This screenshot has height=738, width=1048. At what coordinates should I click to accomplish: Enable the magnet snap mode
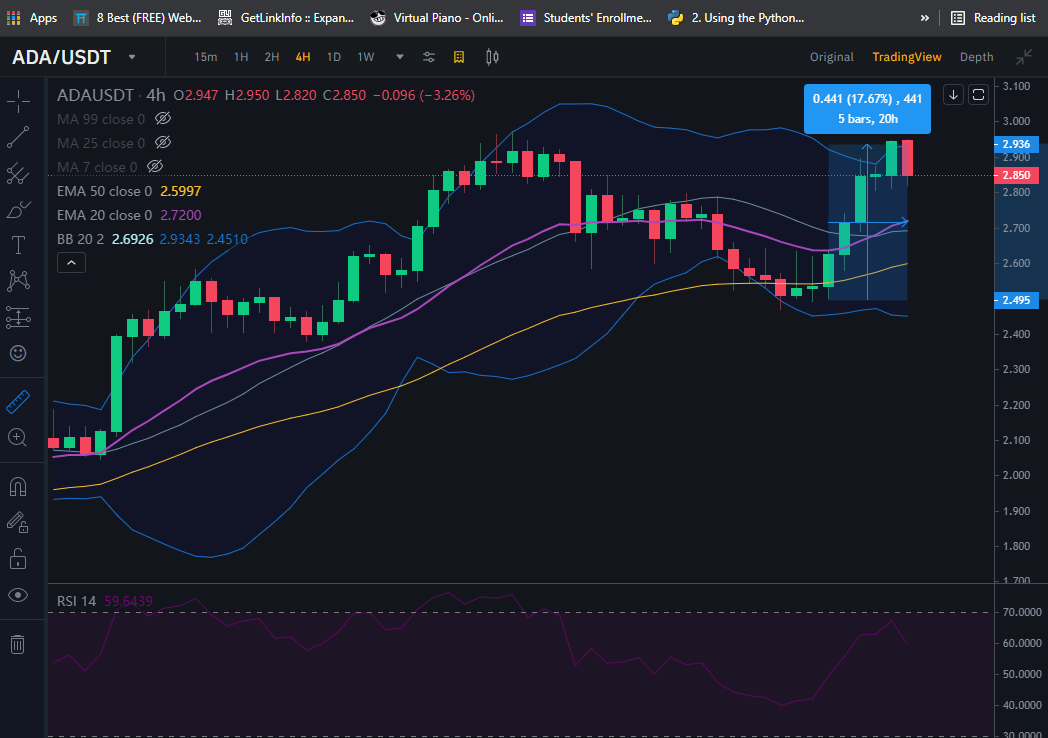click(x=18, y=487)
